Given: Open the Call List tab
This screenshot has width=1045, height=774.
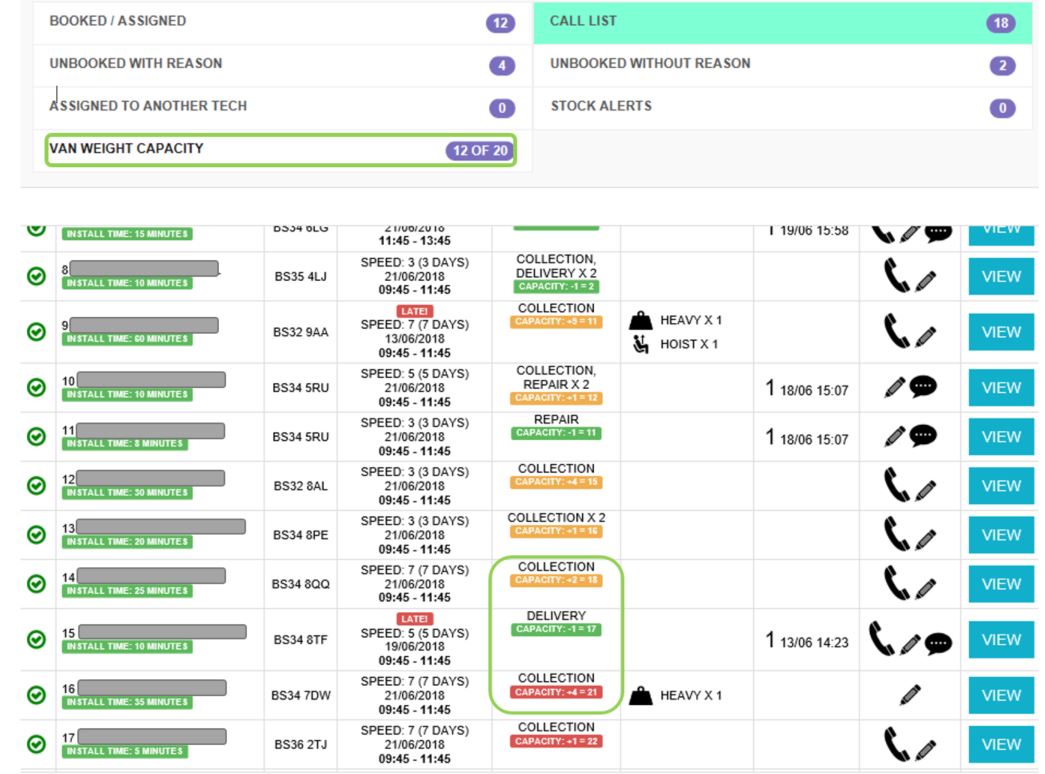Looking at the screenshot, I should tap(782, 23).
